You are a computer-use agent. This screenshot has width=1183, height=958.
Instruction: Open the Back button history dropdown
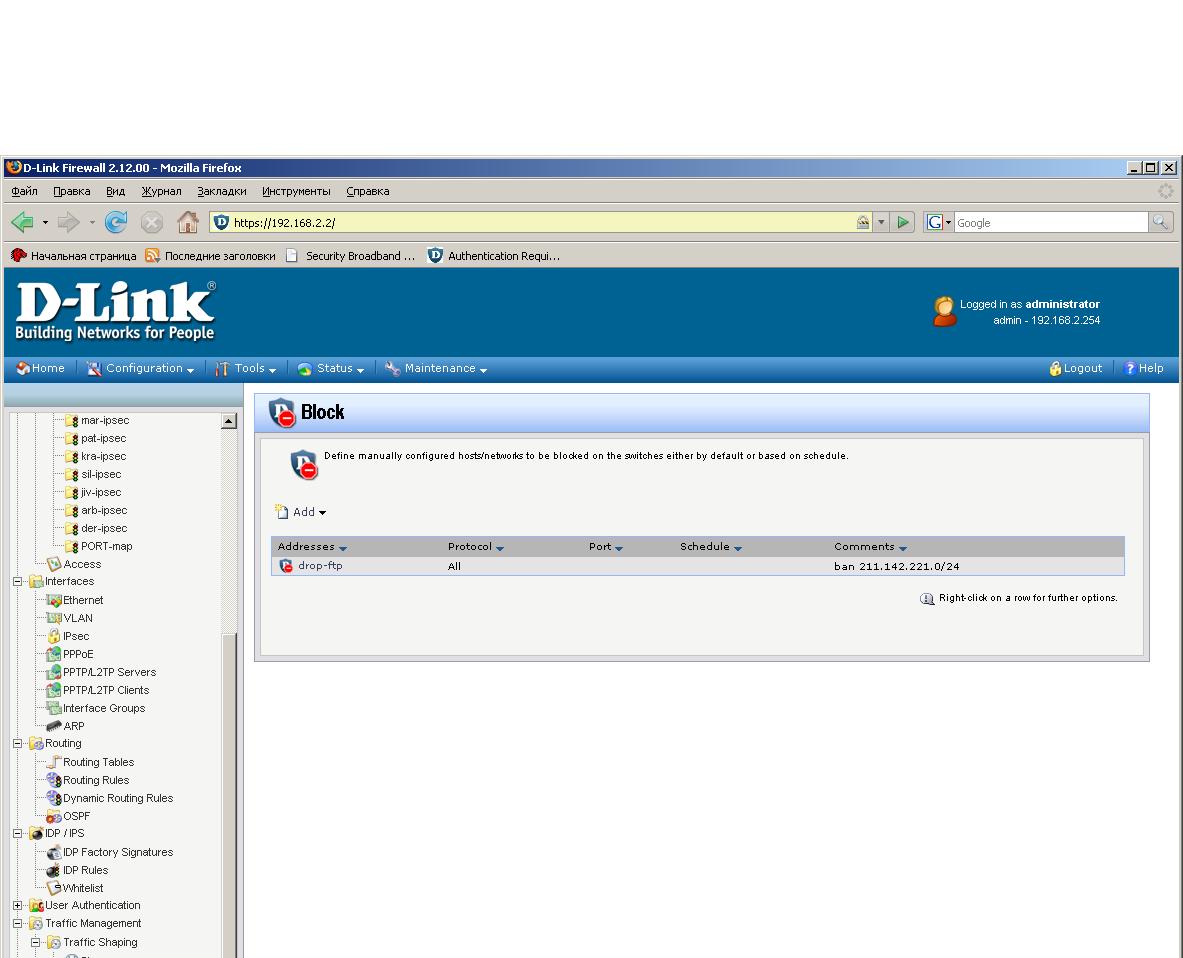coord(45,223)
